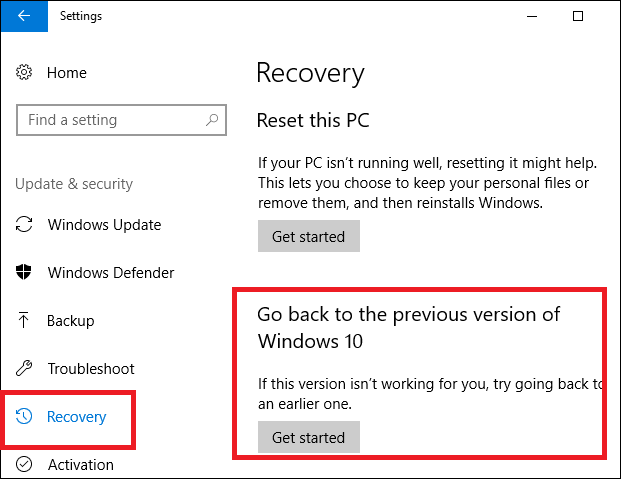Viewport: 622px width, 480px height.
Task: Click the Activation checkmark circle icon
Action: 24,464
